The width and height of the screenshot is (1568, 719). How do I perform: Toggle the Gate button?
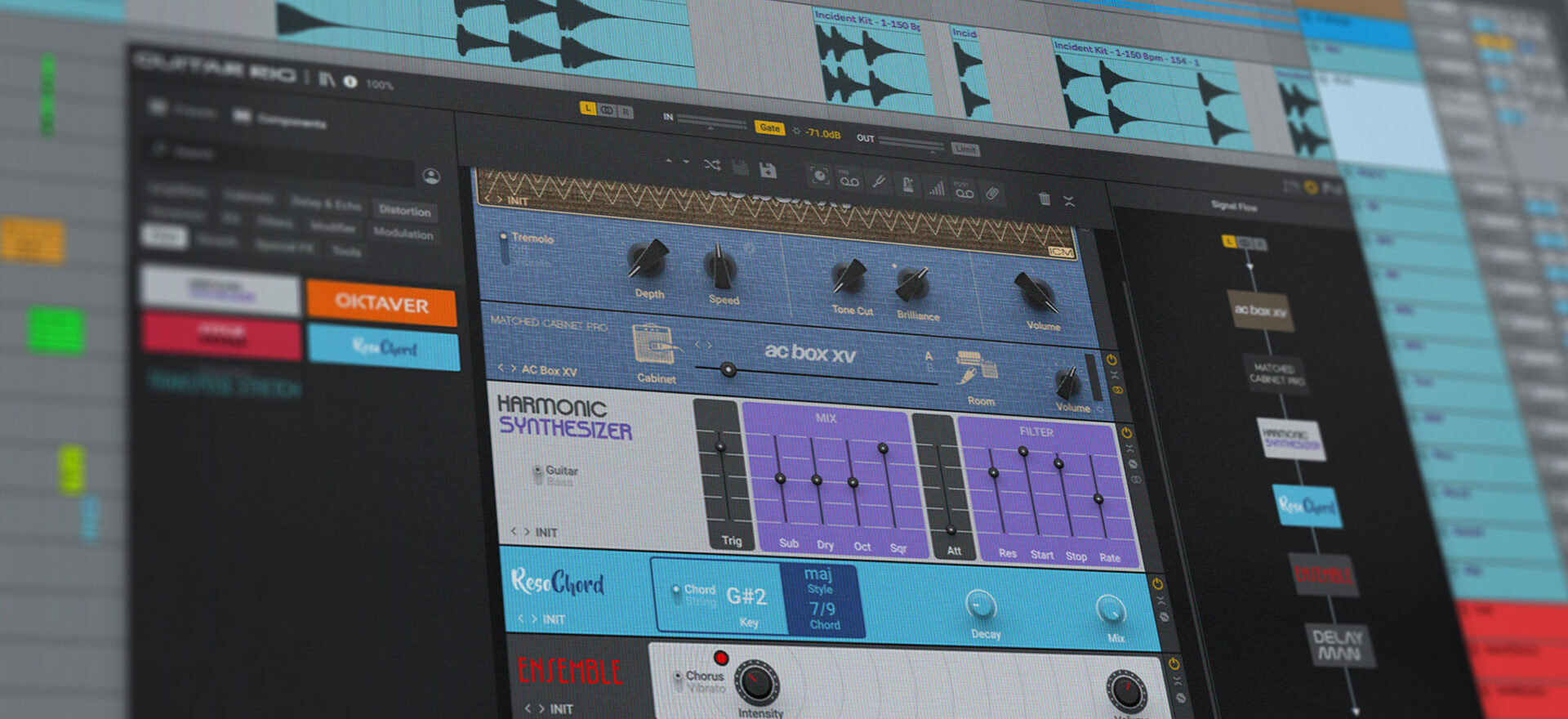click(x=769, y=127)
